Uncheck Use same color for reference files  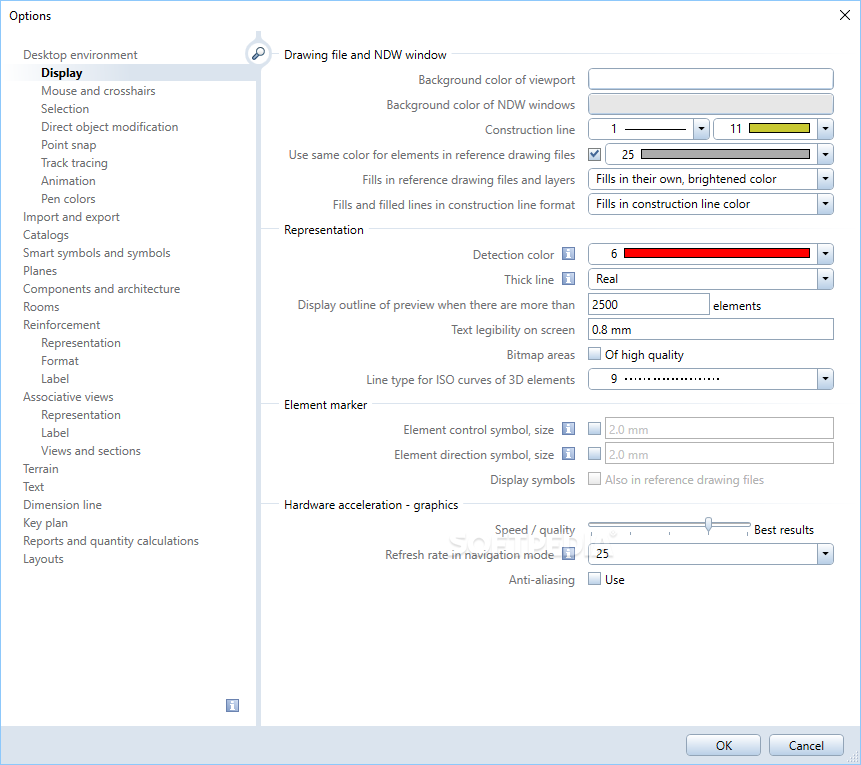click(x=594, y=154)
